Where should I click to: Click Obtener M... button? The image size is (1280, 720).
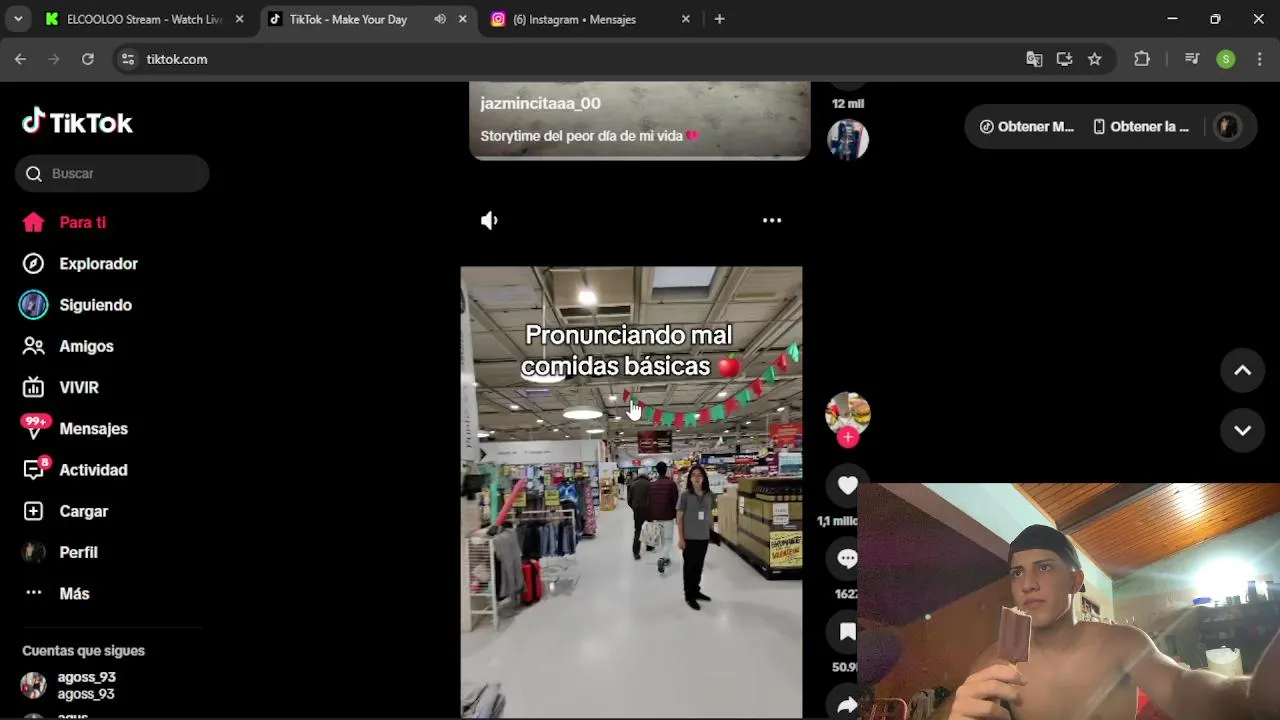(1027, 127)
